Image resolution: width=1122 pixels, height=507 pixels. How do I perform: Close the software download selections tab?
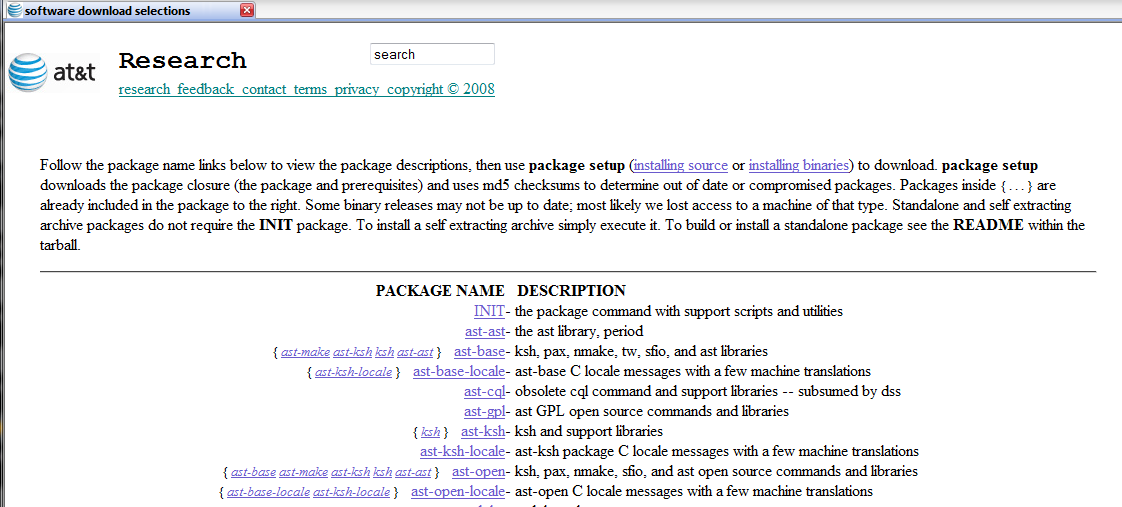[x=247, y=10]
